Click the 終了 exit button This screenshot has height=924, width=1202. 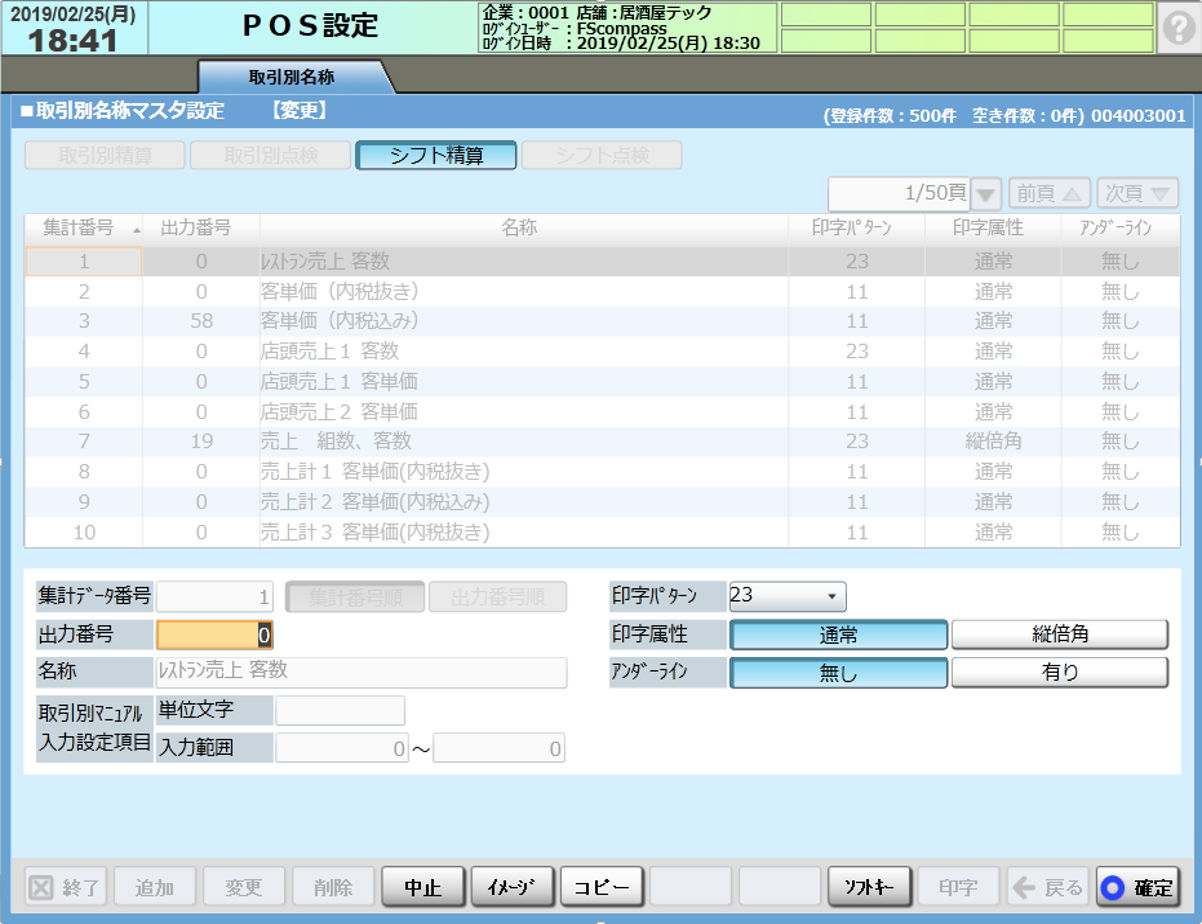[x=66, y=887]
